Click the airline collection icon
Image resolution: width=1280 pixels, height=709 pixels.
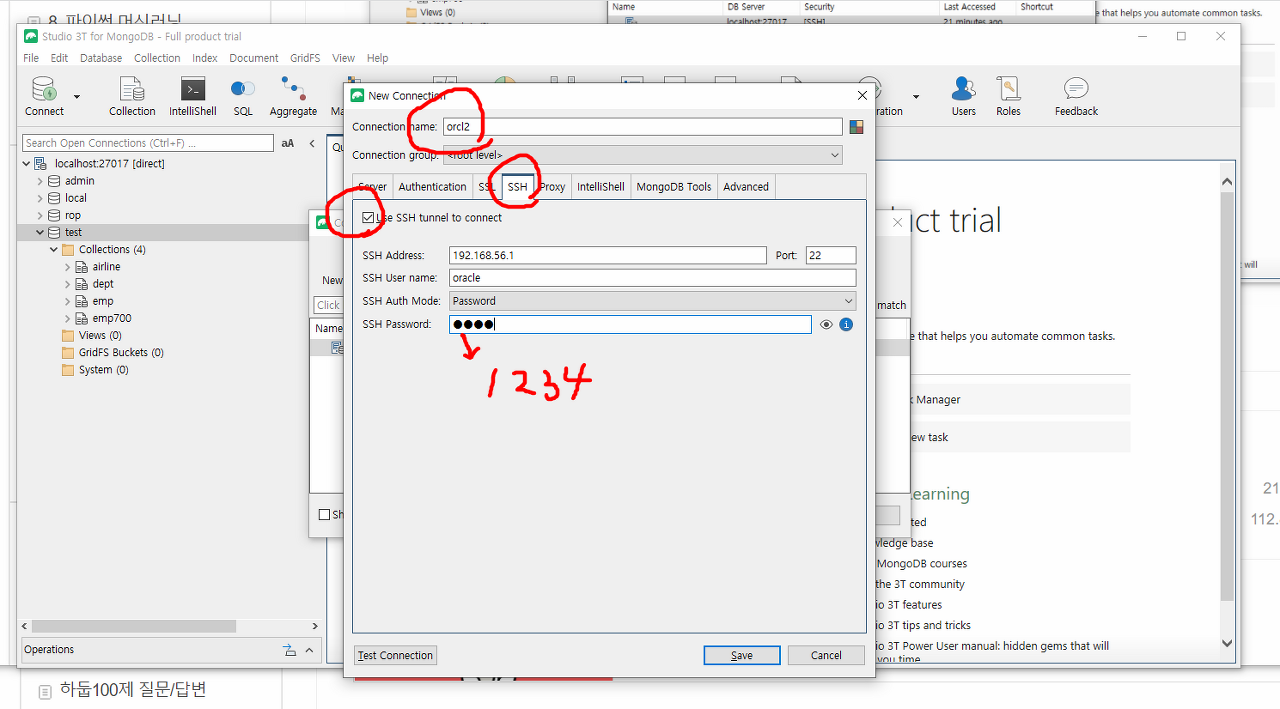[x=82, y=267]
